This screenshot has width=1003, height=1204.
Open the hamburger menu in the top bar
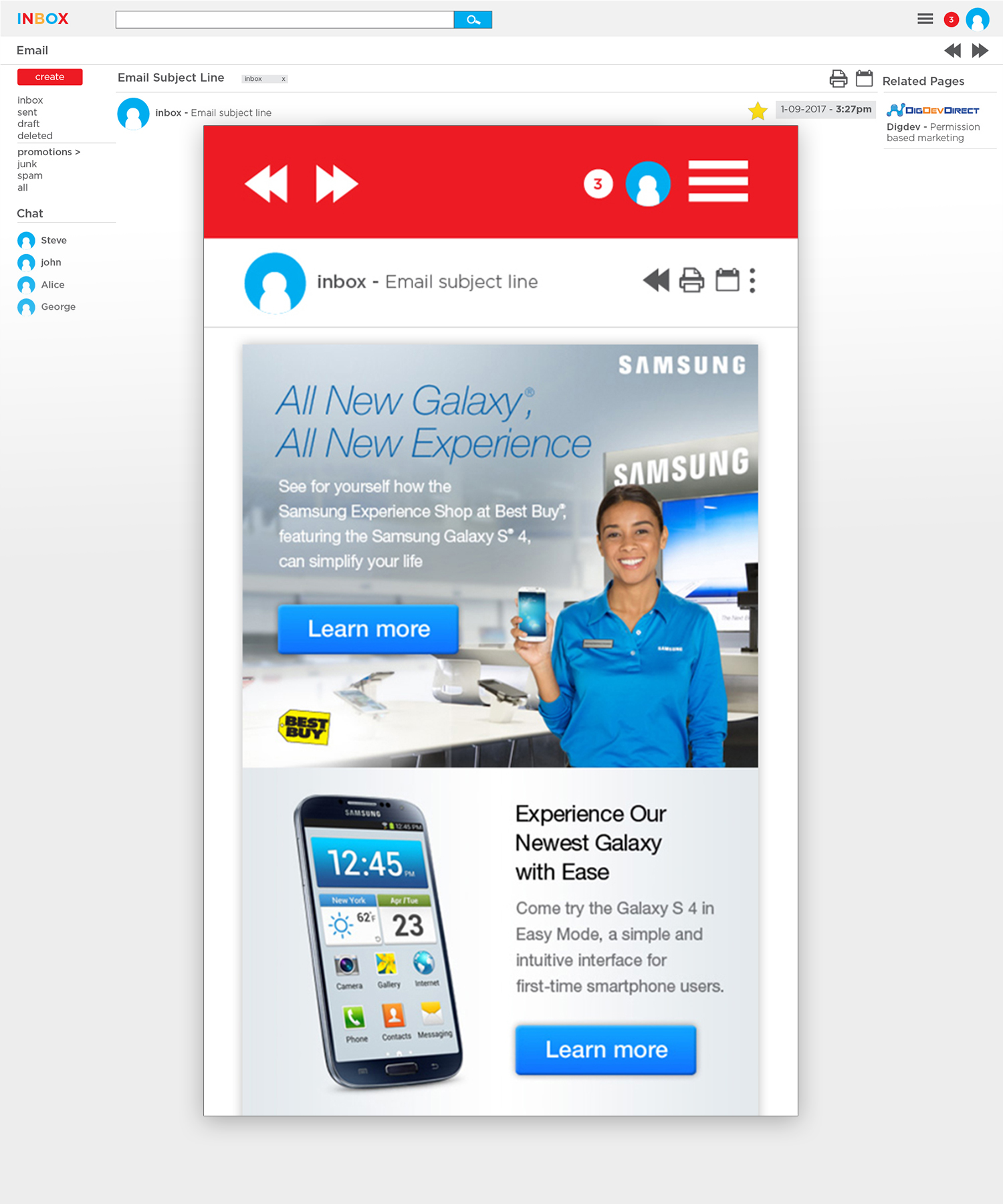click(925, 19)
